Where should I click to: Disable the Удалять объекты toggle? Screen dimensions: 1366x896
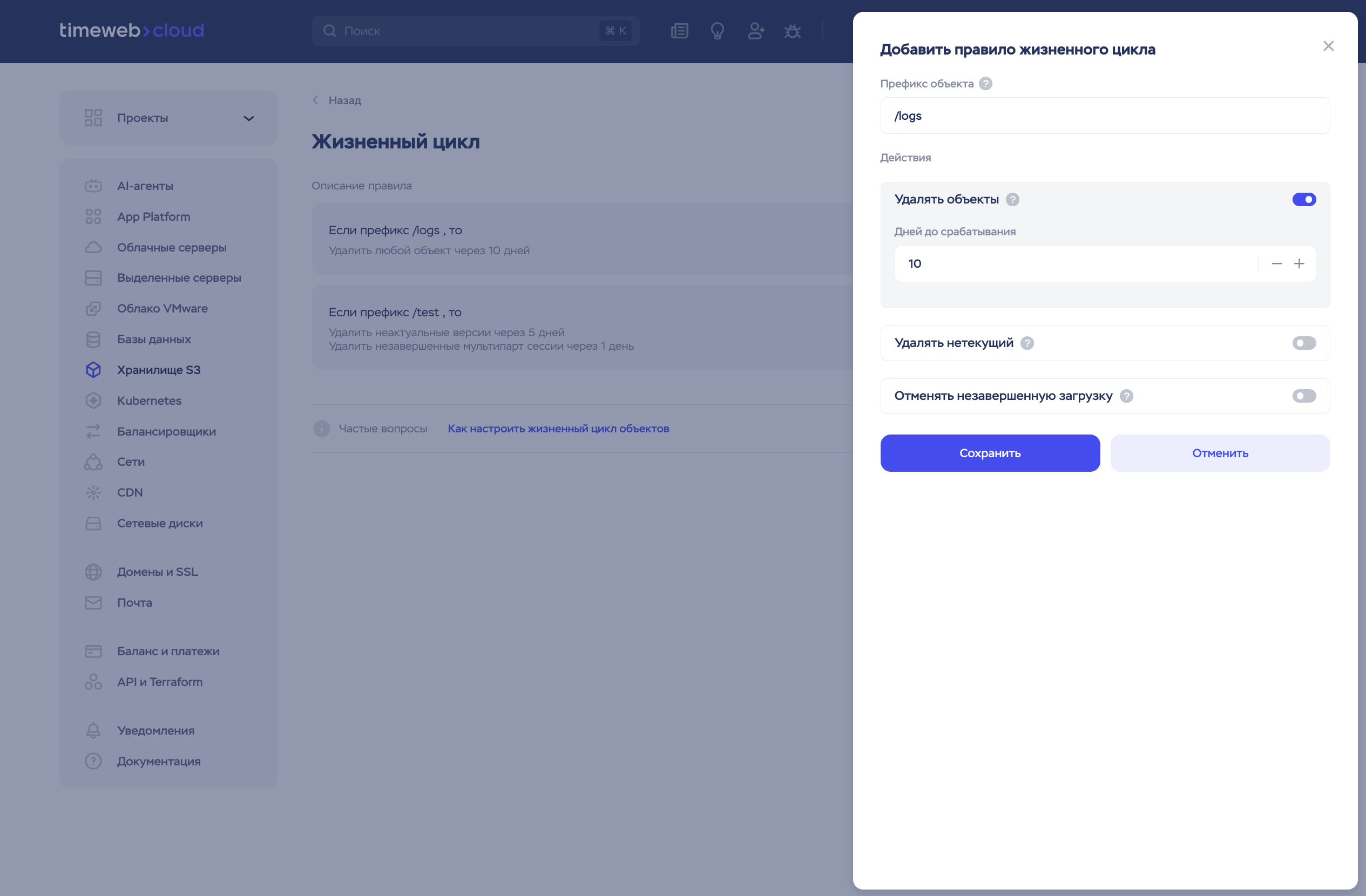[1304, 200]
